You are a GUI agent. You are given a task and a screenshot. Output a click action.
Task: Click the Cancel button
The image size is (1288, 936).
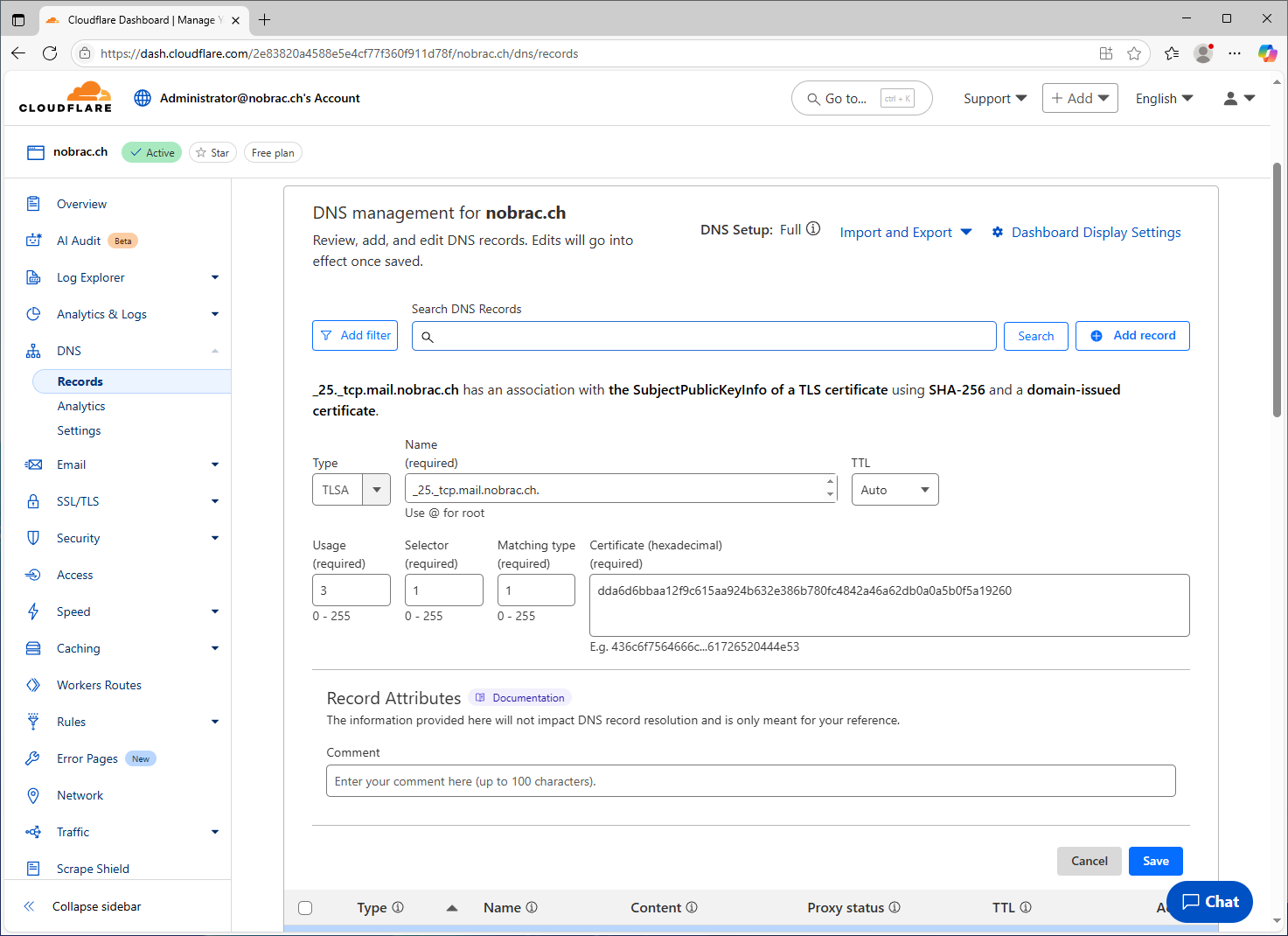[1089, 861]
